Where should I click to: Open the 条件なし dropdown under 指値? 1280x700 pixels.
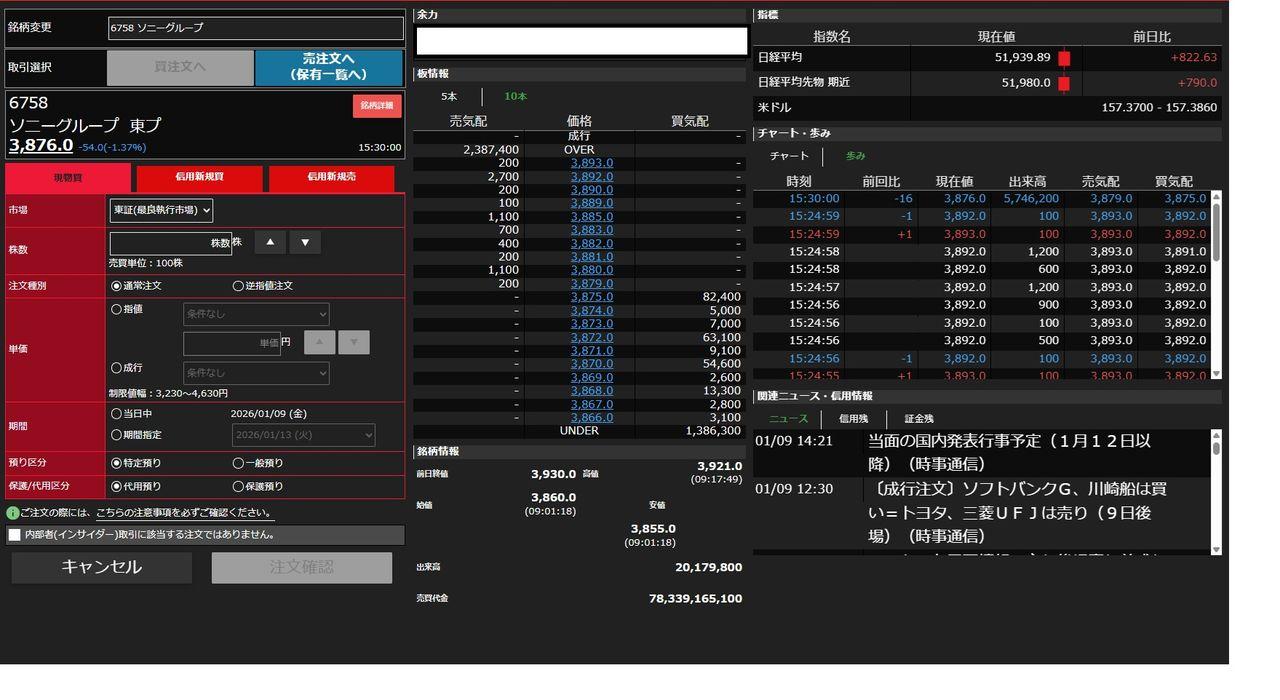(x=255, y=312)
